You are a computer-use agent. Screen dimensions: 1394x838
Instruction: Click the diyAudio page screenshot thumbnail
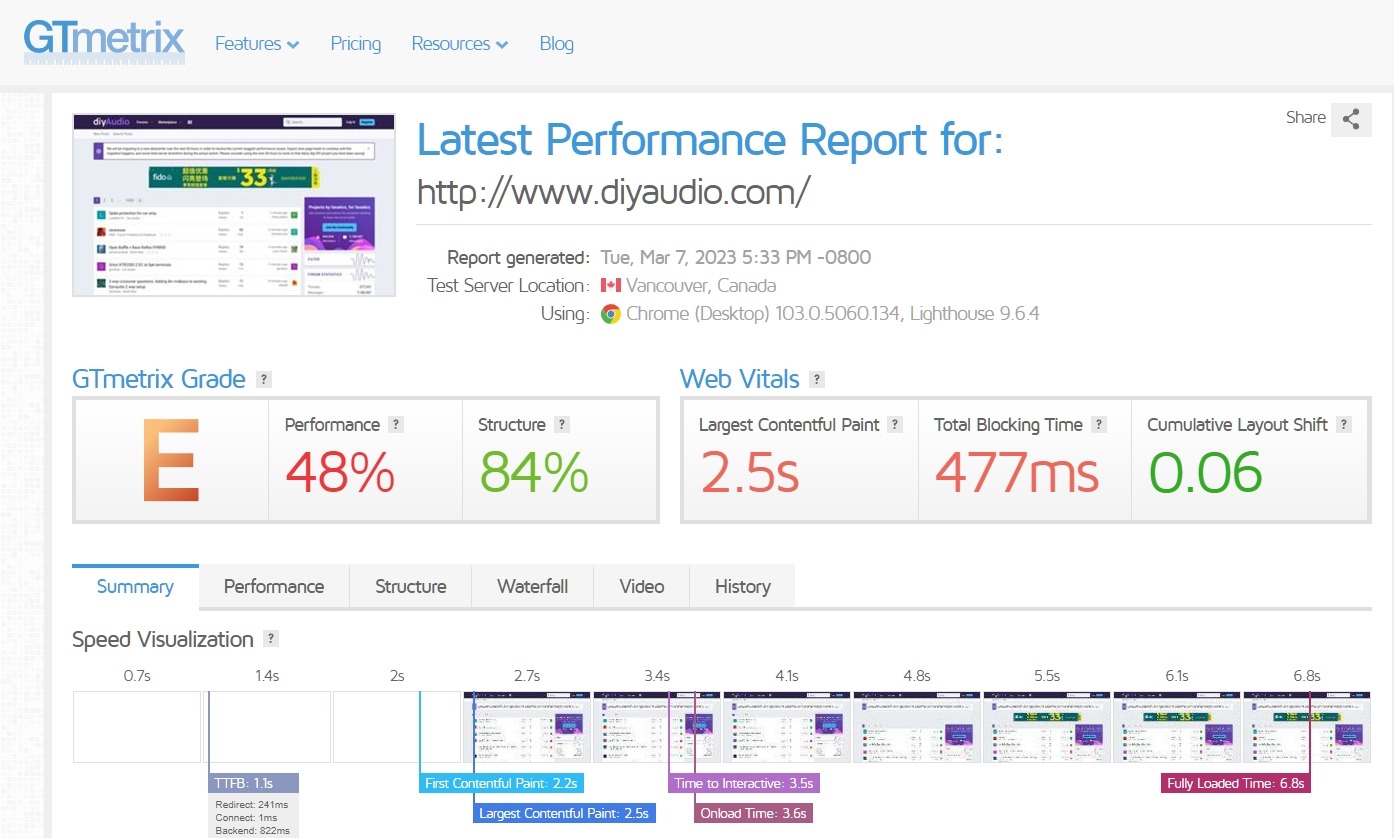tap(234, 205)
